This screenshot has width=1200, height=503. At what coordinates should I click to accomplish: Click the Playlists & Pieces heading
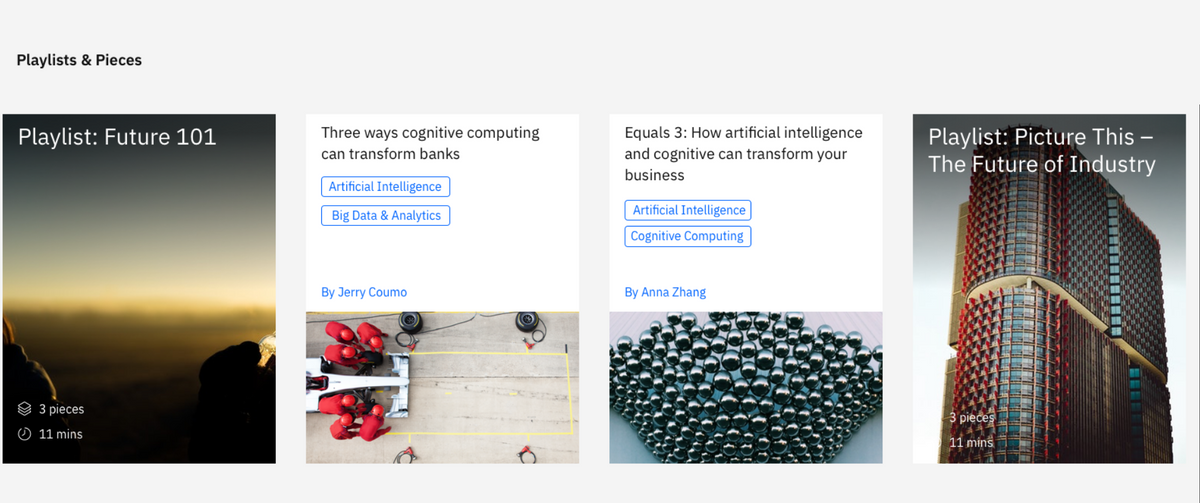click(79, 60)
